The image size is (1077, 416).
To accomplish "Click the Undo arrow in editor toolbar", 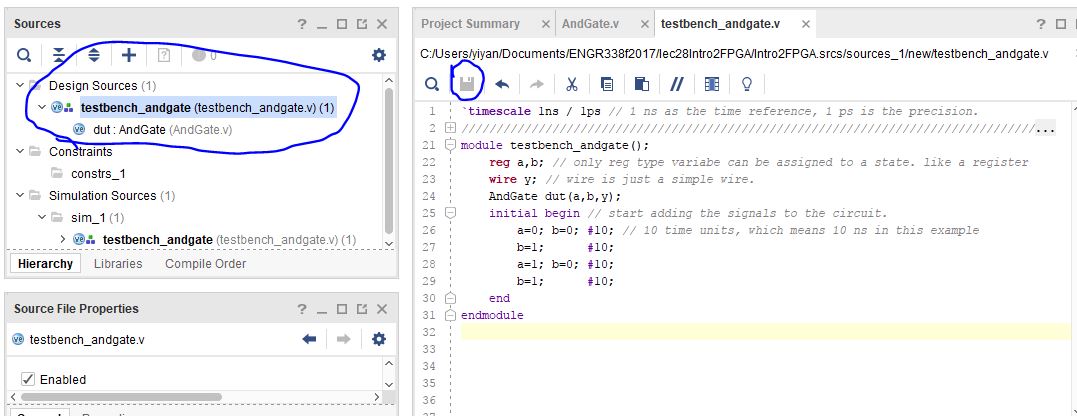I will 502,84.
